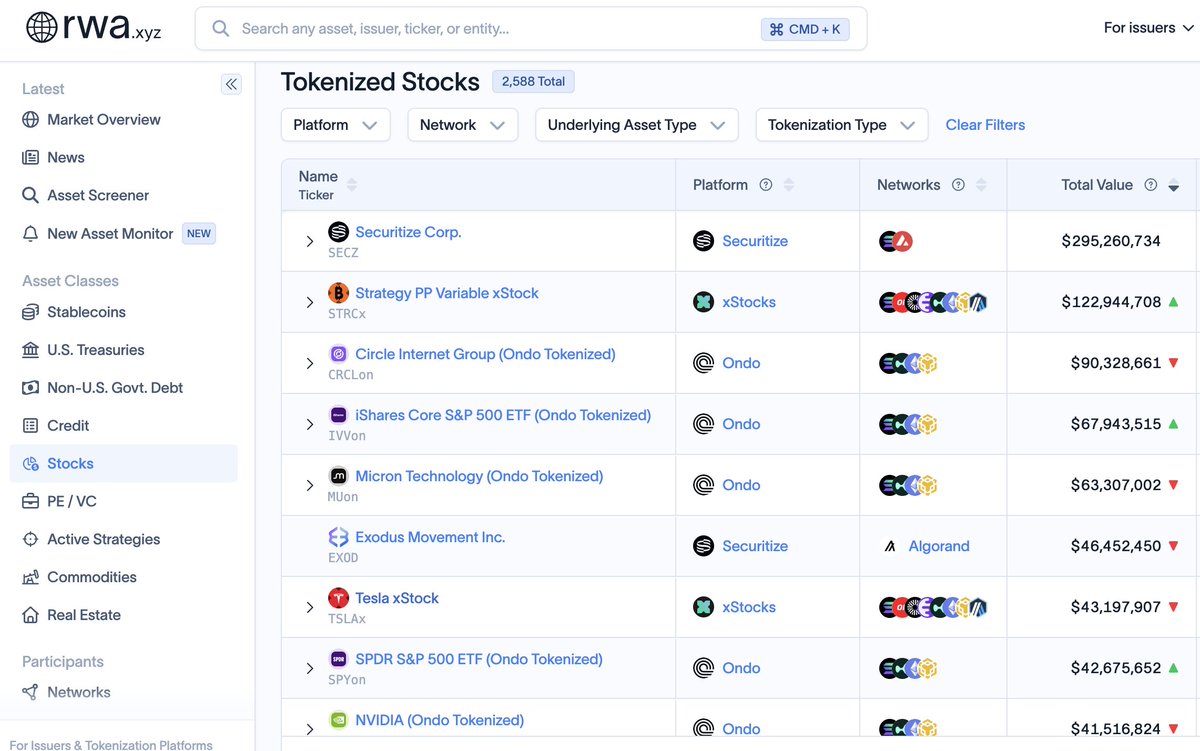
Task: Click the Stablecoins coin stack icon
Action: tap(30, 312)
